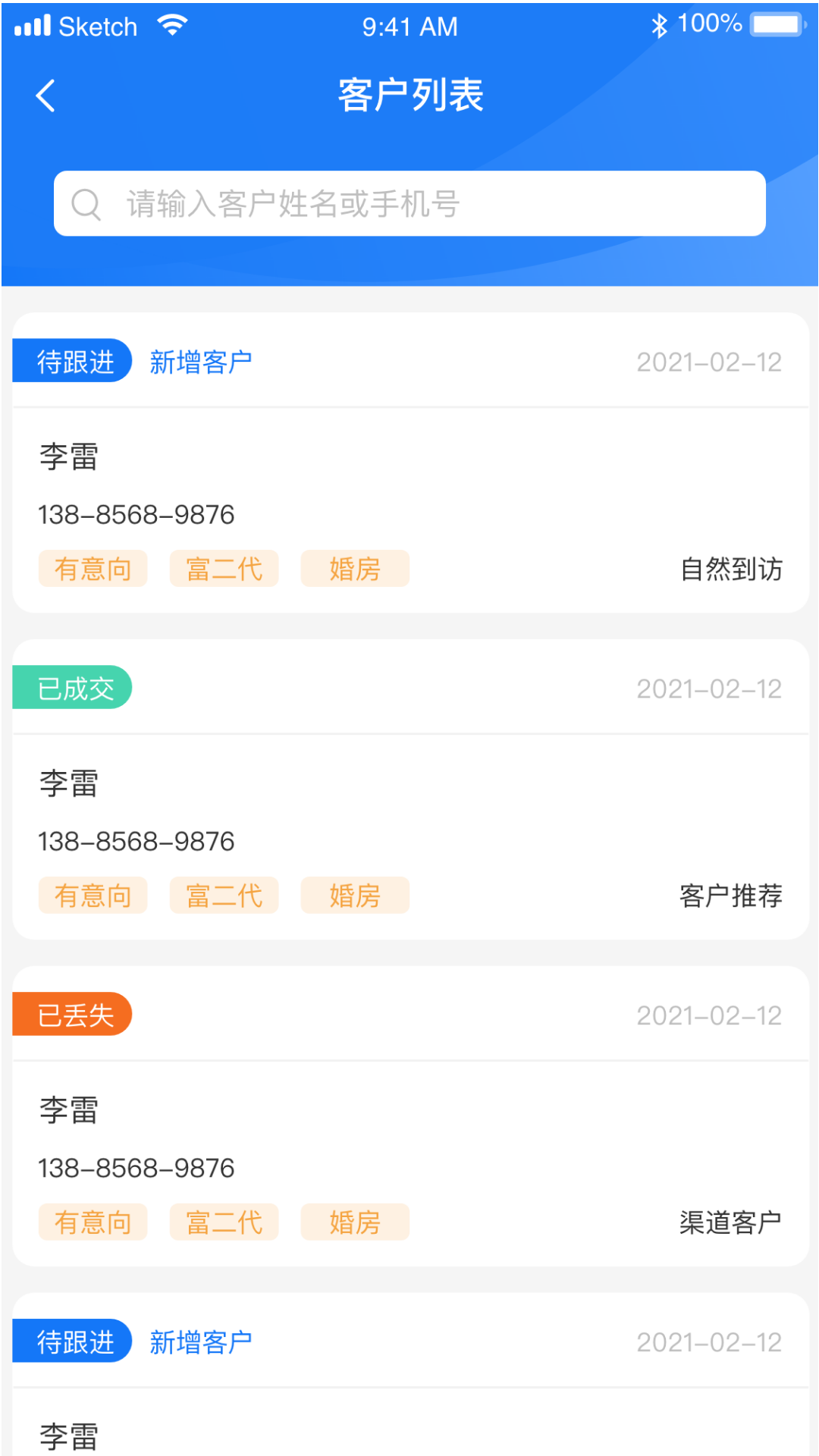
Task: Open the 新增客户 link in first card
Action: (201, 362)
